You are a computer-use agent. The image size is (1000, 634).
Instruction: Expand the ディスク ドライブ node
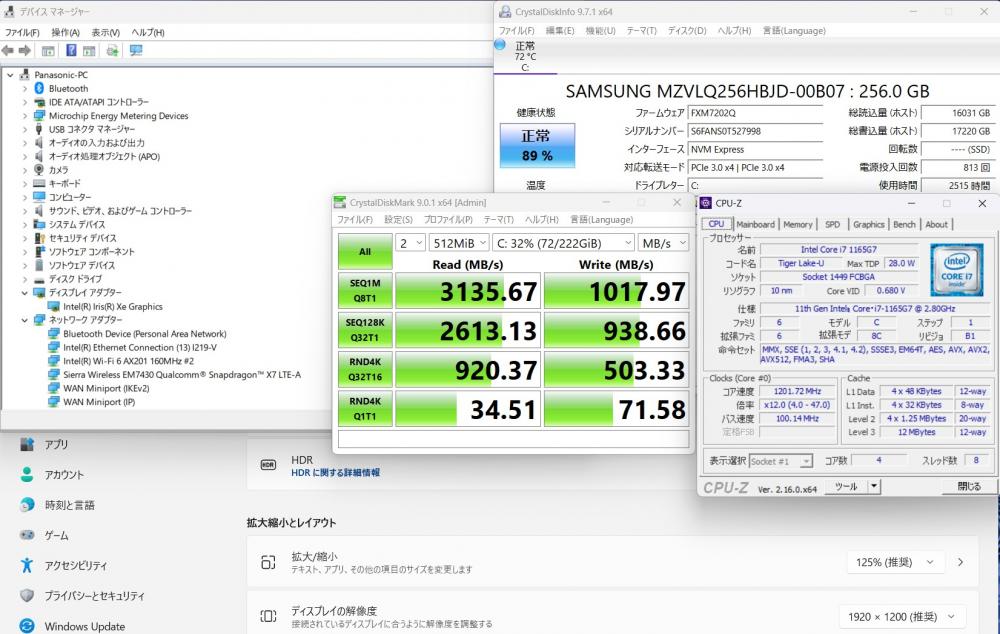click(x=25, y=279)
